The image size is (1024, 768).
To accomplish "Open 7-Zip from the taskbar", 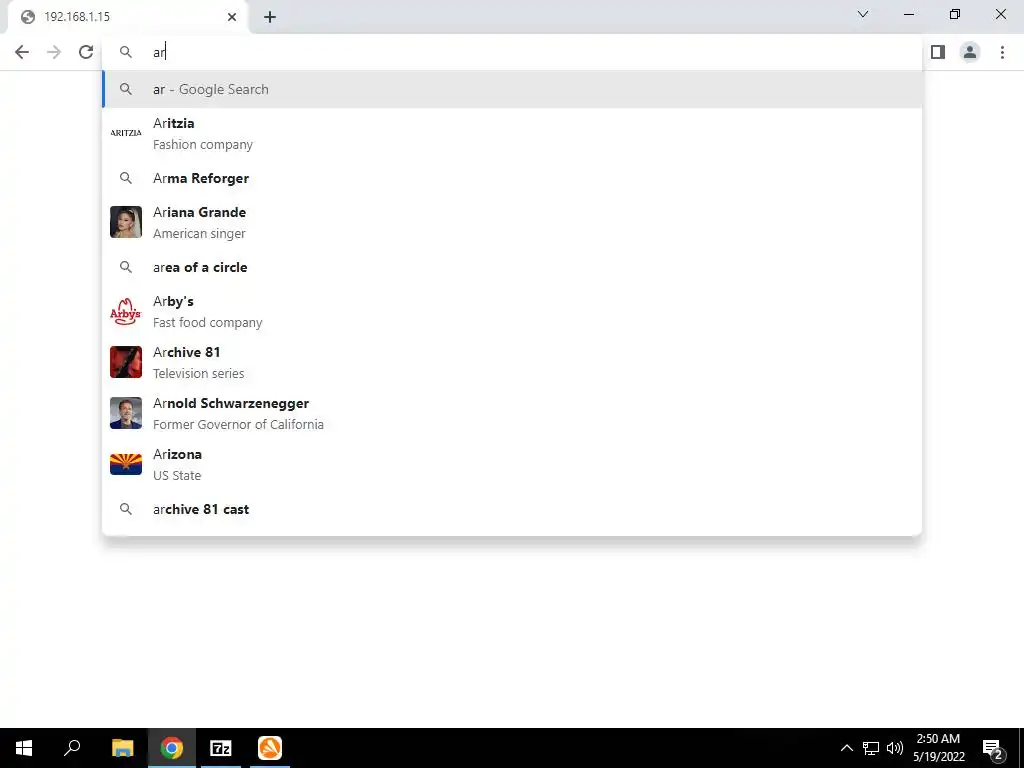I will pos(221,748).
